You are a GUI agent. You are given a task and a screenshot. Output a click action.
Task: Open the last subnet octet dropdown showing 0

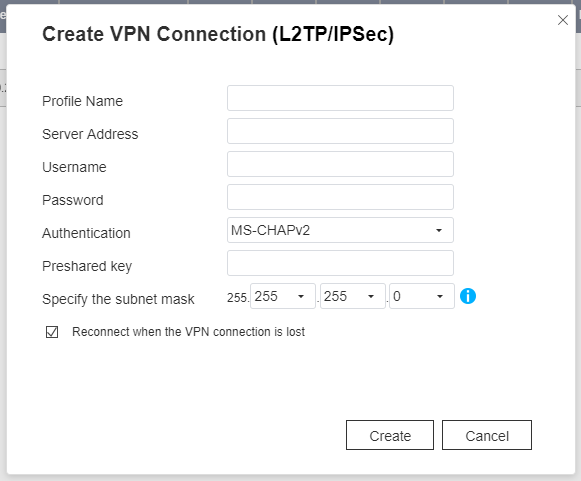[422, 296]
